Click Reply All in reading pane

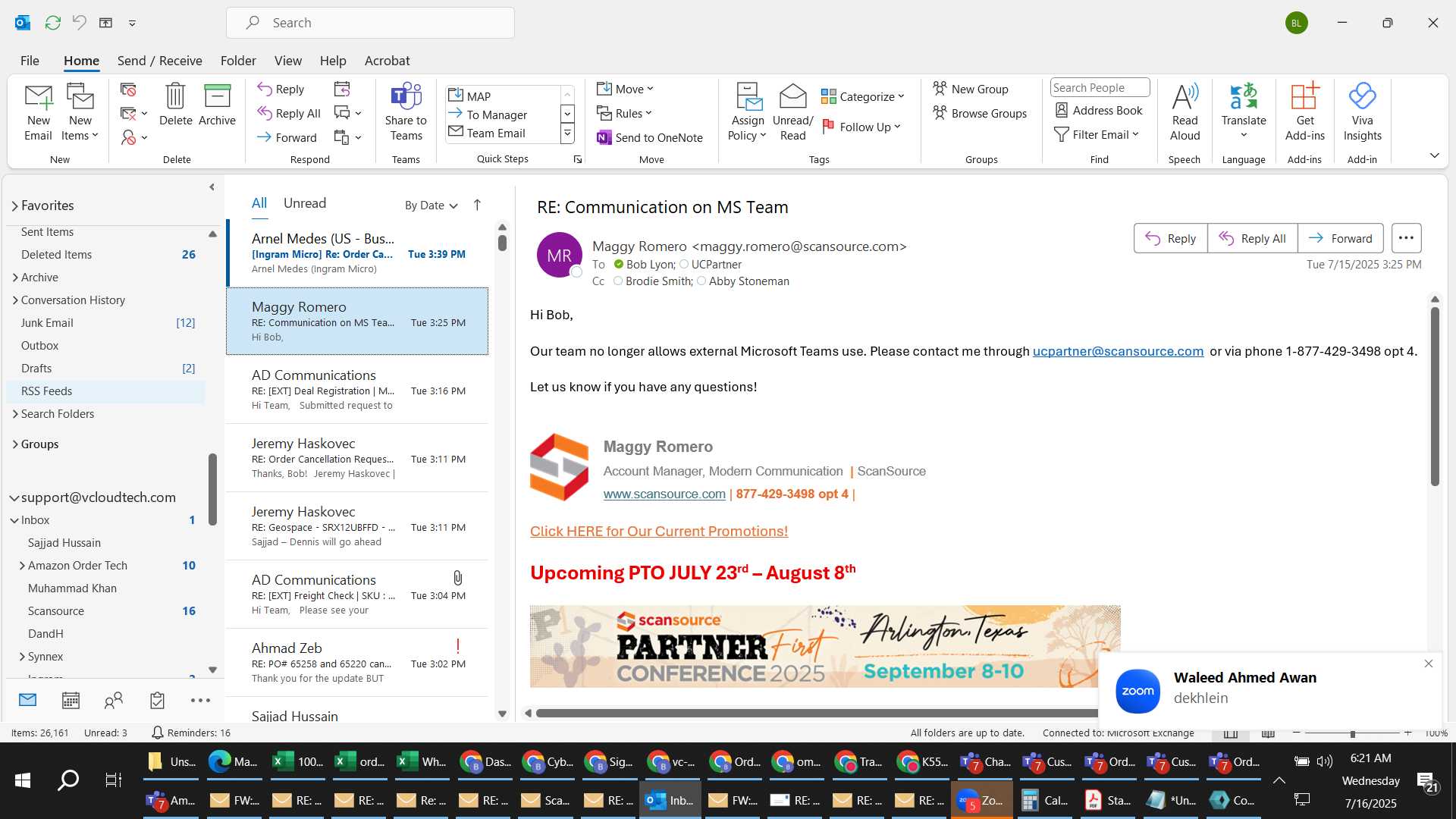click(x=1252, y=238)
